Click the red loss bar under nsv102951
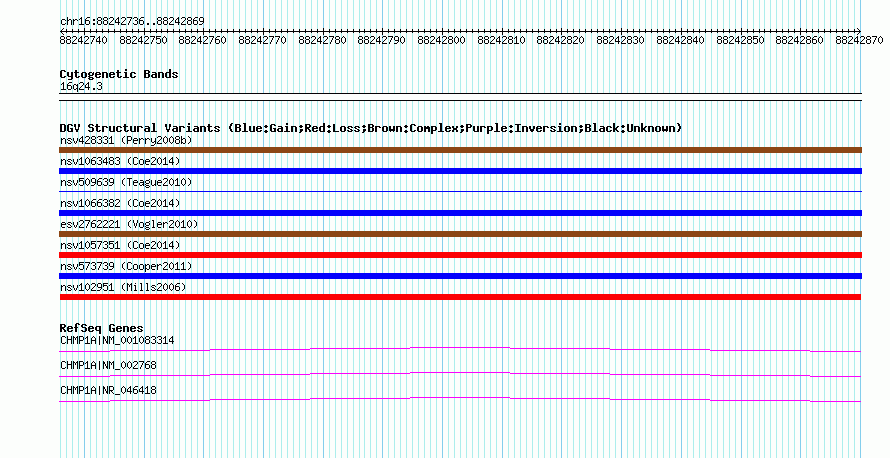Image resolution: width=890 pixels, height=458 pixels. [460, 297]
